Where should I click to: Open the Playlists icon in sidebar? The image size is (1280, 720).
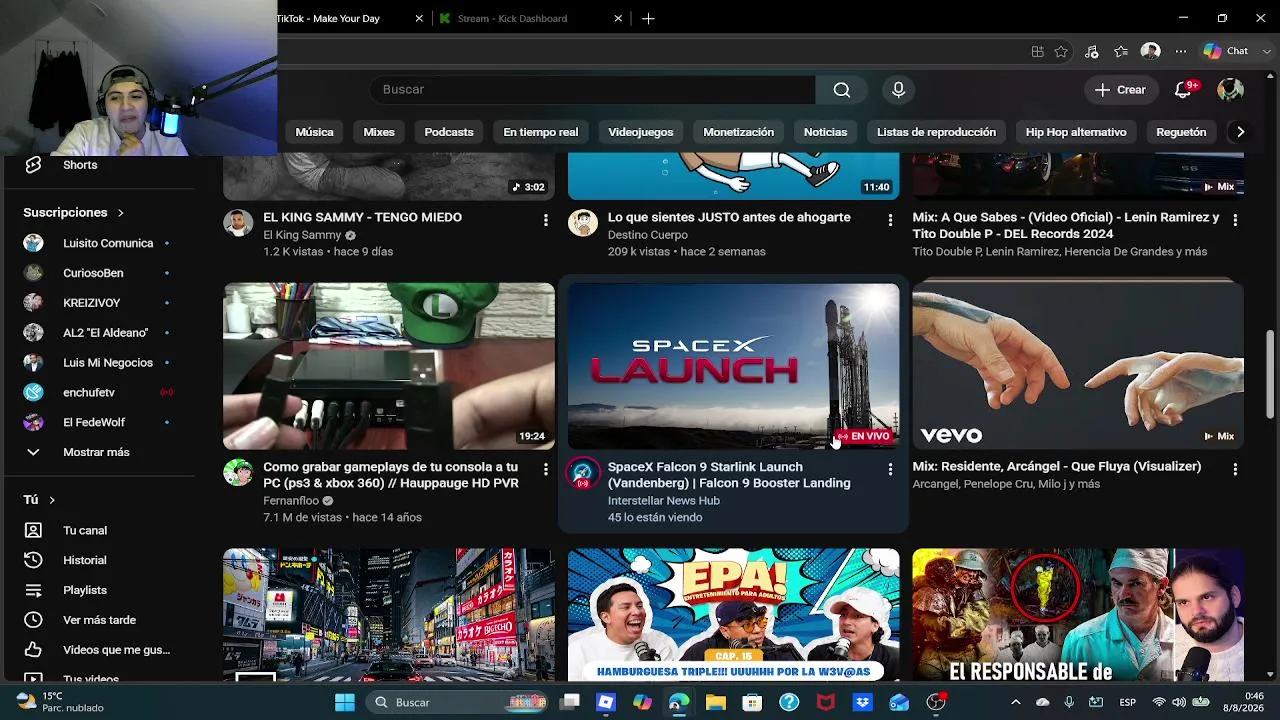[33, 590]
